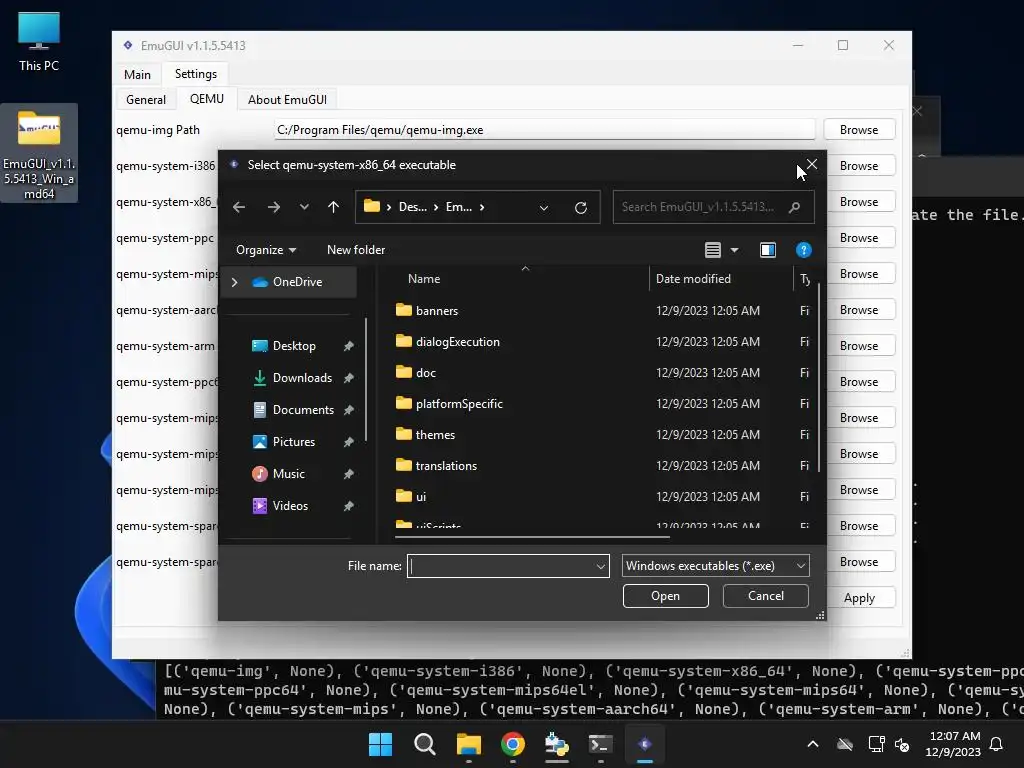Click the pin icon beside Documents

(x=349, y=410)
